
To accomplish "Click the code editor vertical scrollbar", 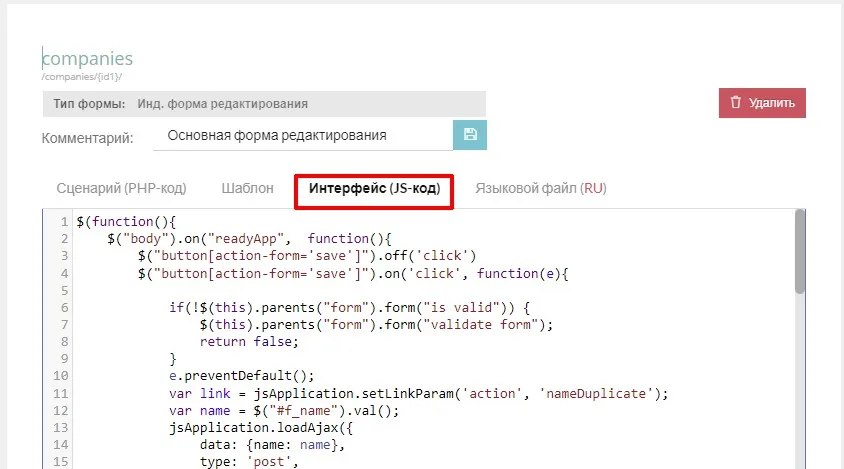I will pos(800,250).
